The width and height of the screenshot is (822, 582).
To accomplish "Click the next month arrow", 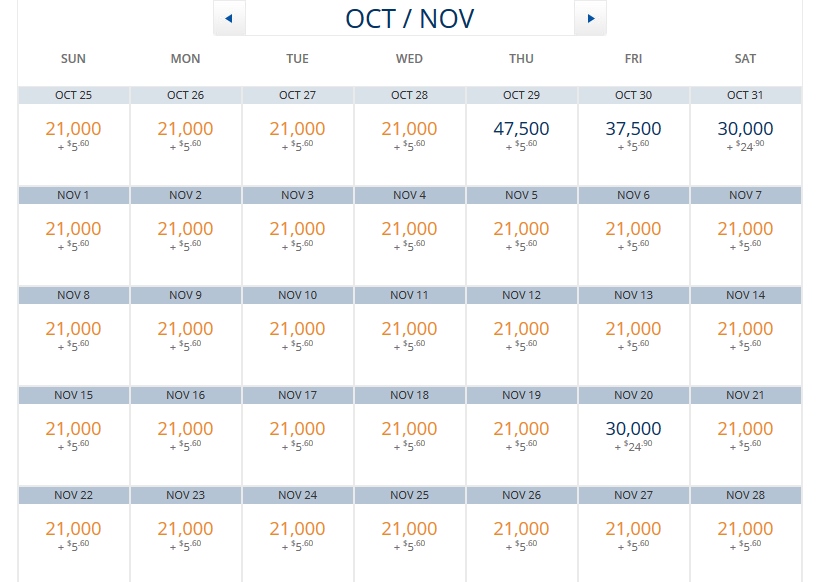I will point(590,17).
